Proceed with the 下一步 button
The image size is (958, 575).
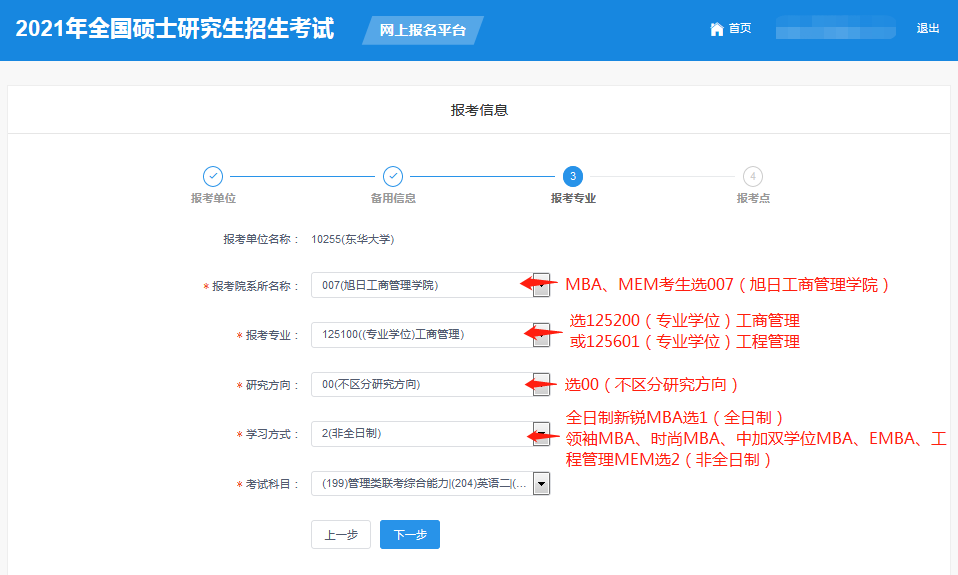tap(410, 535)
